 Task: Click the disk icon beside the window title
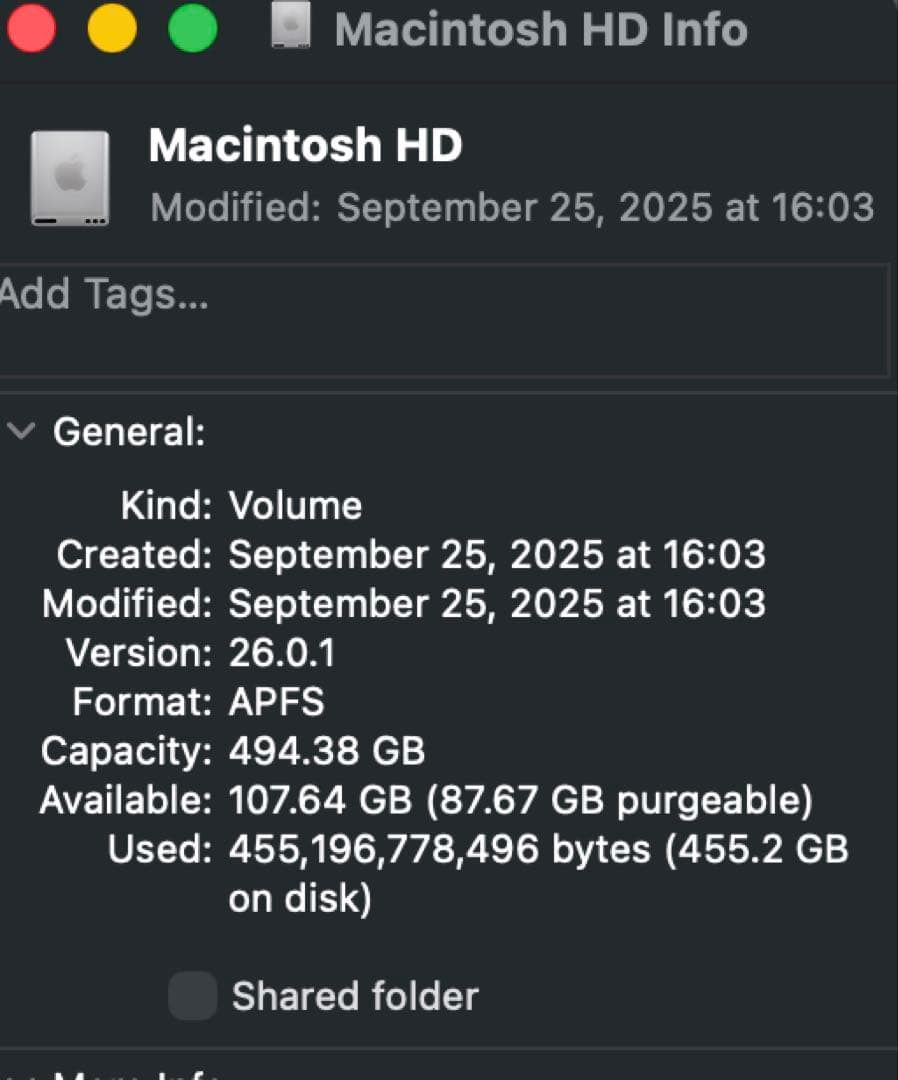pyautogui.click(x=291, y=28)
